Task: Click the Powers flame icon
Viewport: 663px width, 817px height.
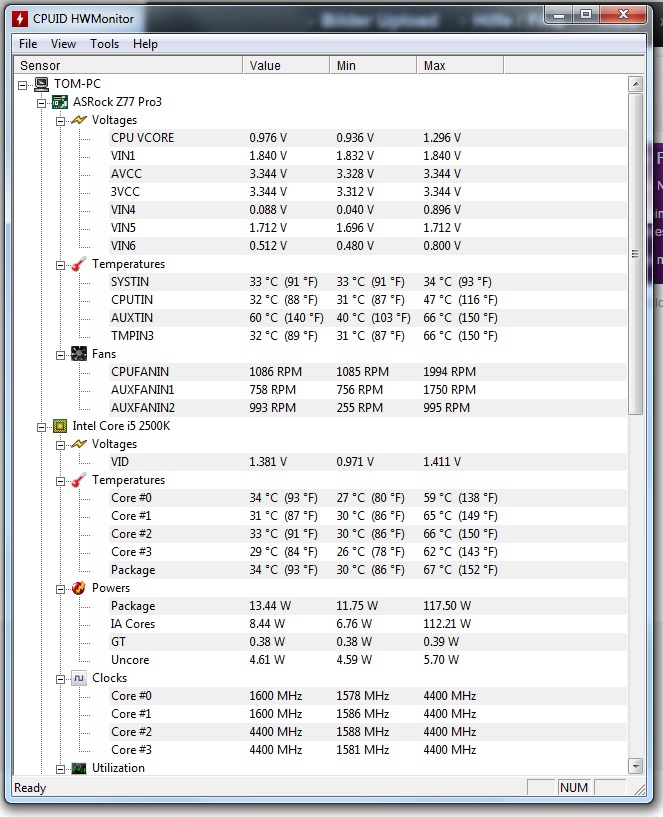Action: coord(79,588)
